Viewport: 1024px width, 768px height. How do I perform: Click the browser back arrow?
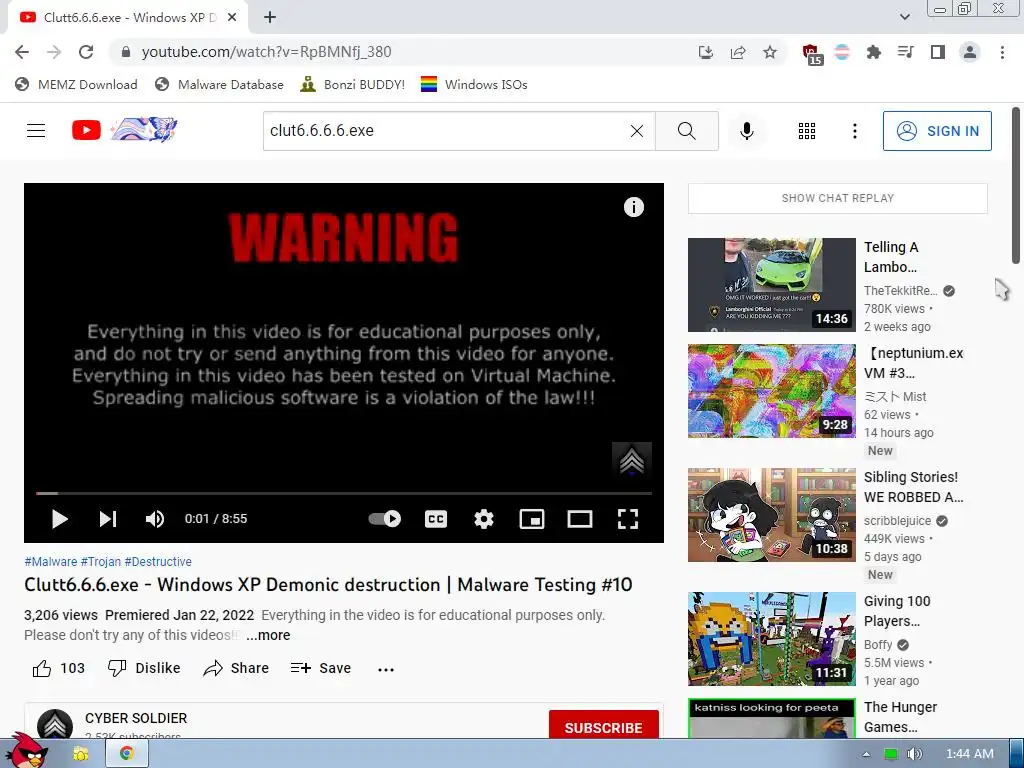click(22, 52)
